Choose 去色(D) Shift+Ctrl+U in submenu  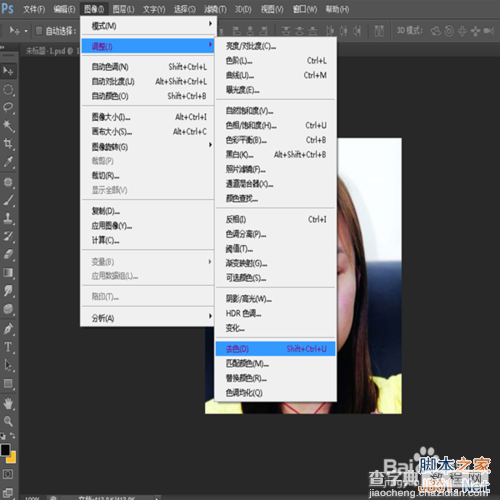(x=275, y=349)
